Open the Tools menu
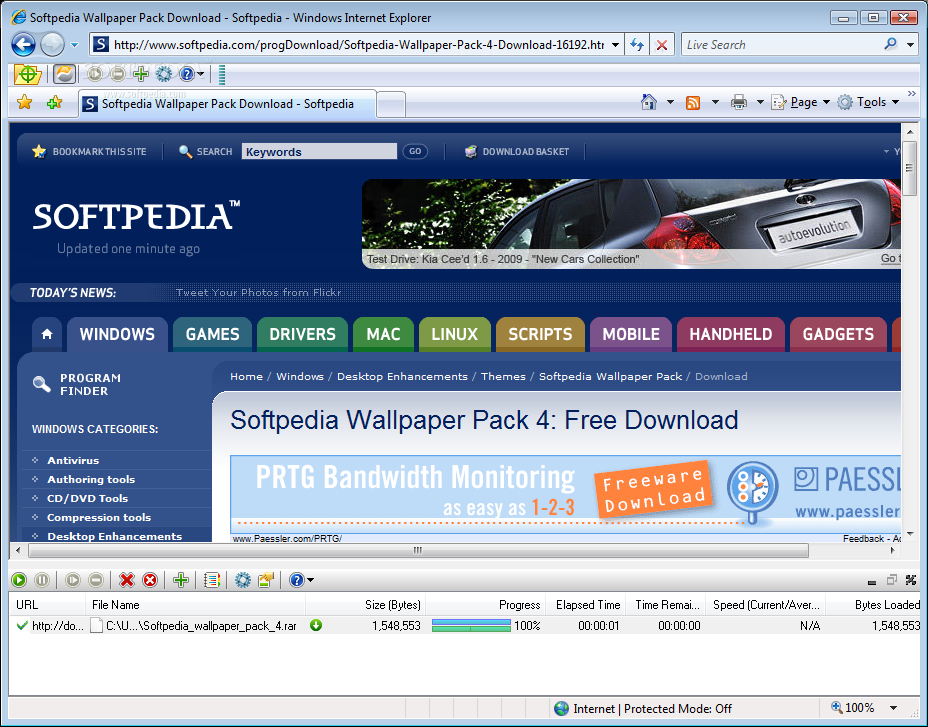 (x=869, y=102)
